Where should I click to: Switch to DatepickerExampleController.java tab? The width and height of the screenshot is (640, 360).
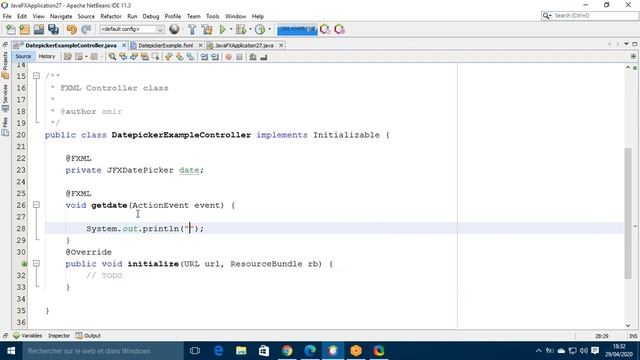pos(71,45)
